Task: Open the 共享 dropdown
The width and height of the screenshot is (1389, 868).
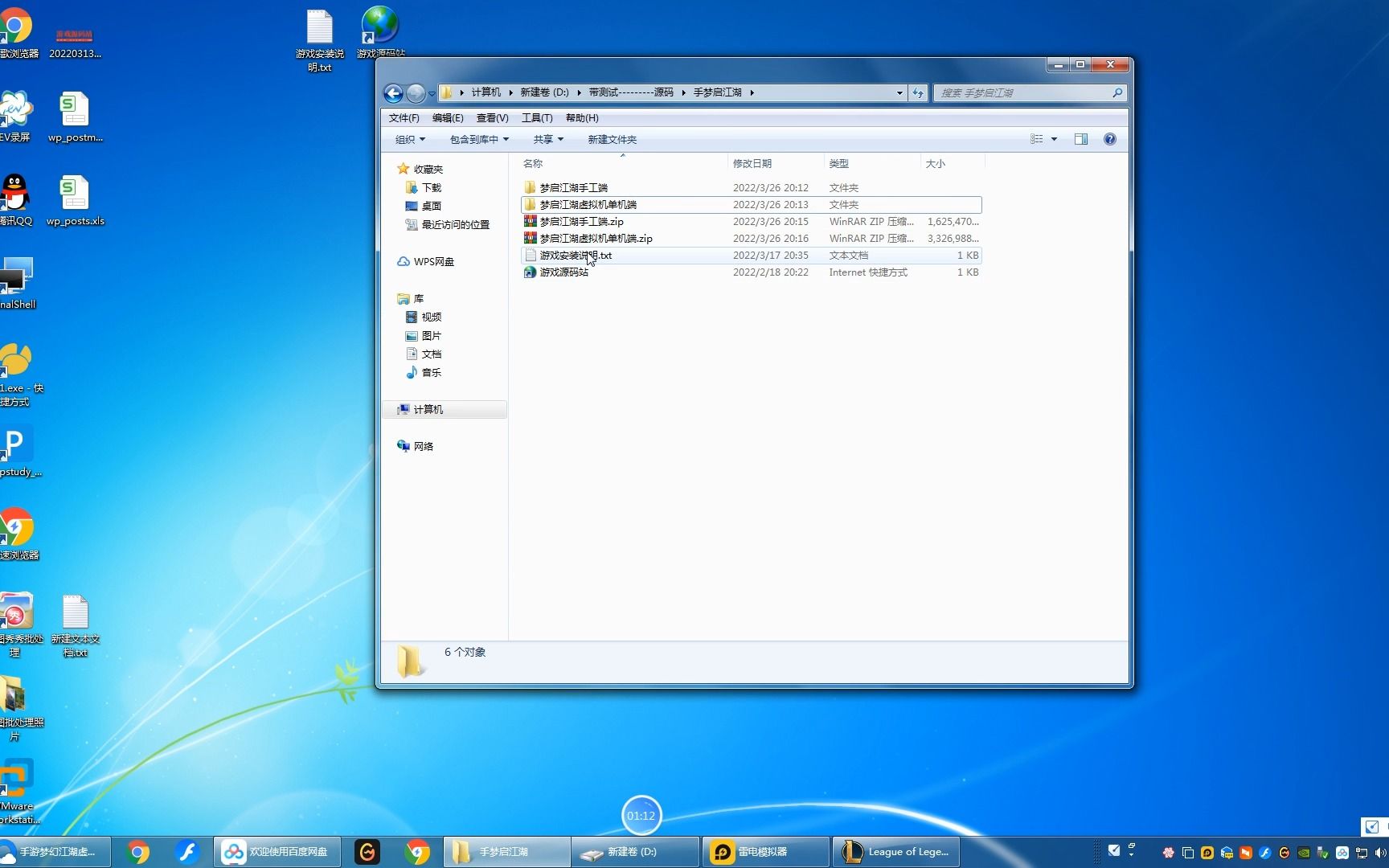Action: (548, 140)
